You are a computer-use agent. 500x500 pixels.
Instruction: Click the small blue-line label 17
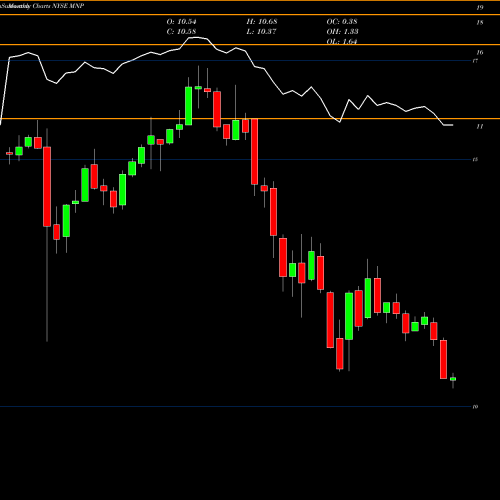coord(475,61)
